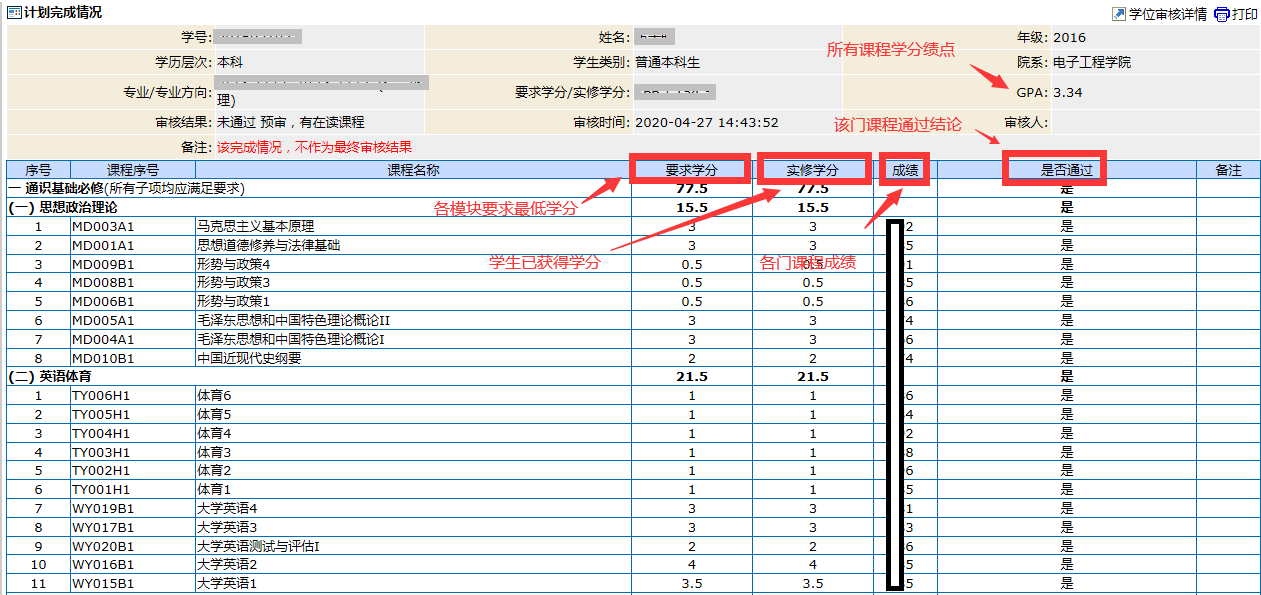Click the 课程序号 column header
Viewport: 1261px width, 595px height.
[x=133, y=170]
